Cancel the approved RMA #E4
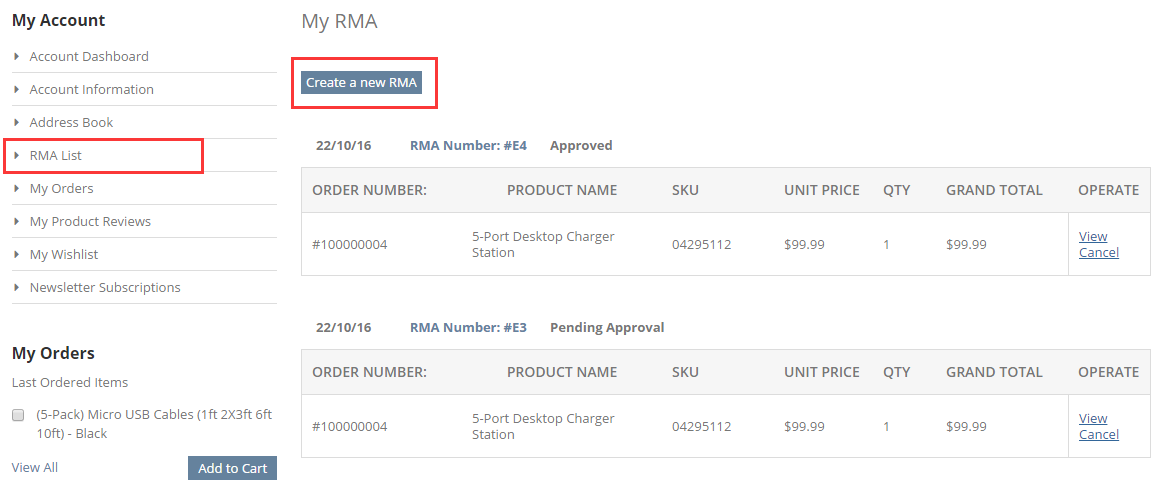Viewport: 1153px width, 492px height. [1099, 253]
